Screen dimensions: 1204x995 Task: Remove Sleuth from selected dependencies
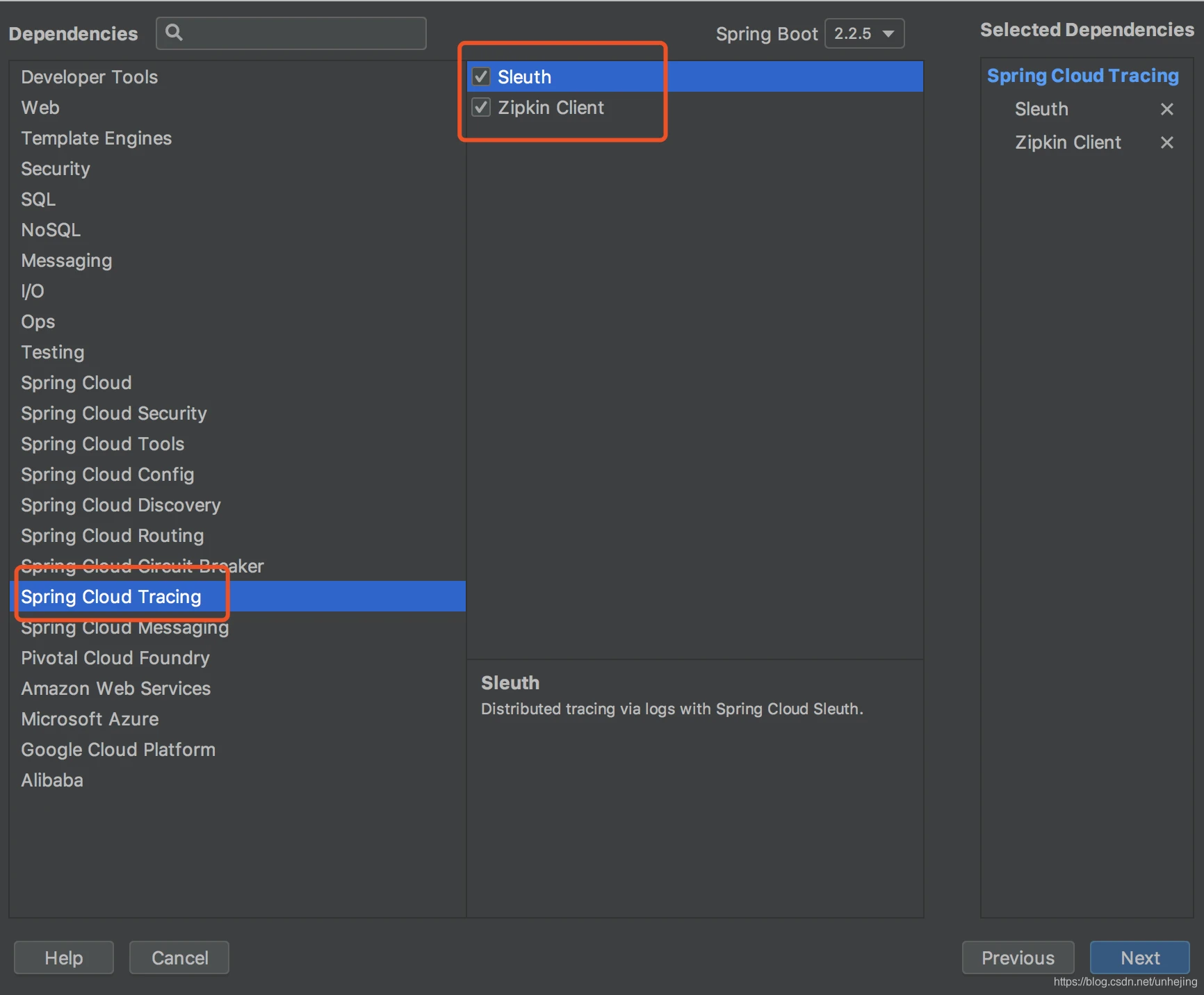pyautogui.click(x=1166, y=109)
